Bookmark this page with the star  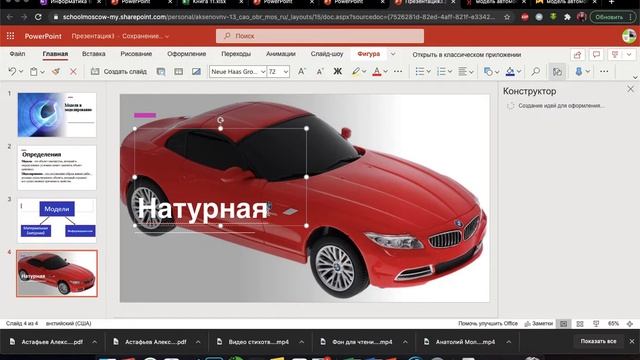click(x=507, y=17)
